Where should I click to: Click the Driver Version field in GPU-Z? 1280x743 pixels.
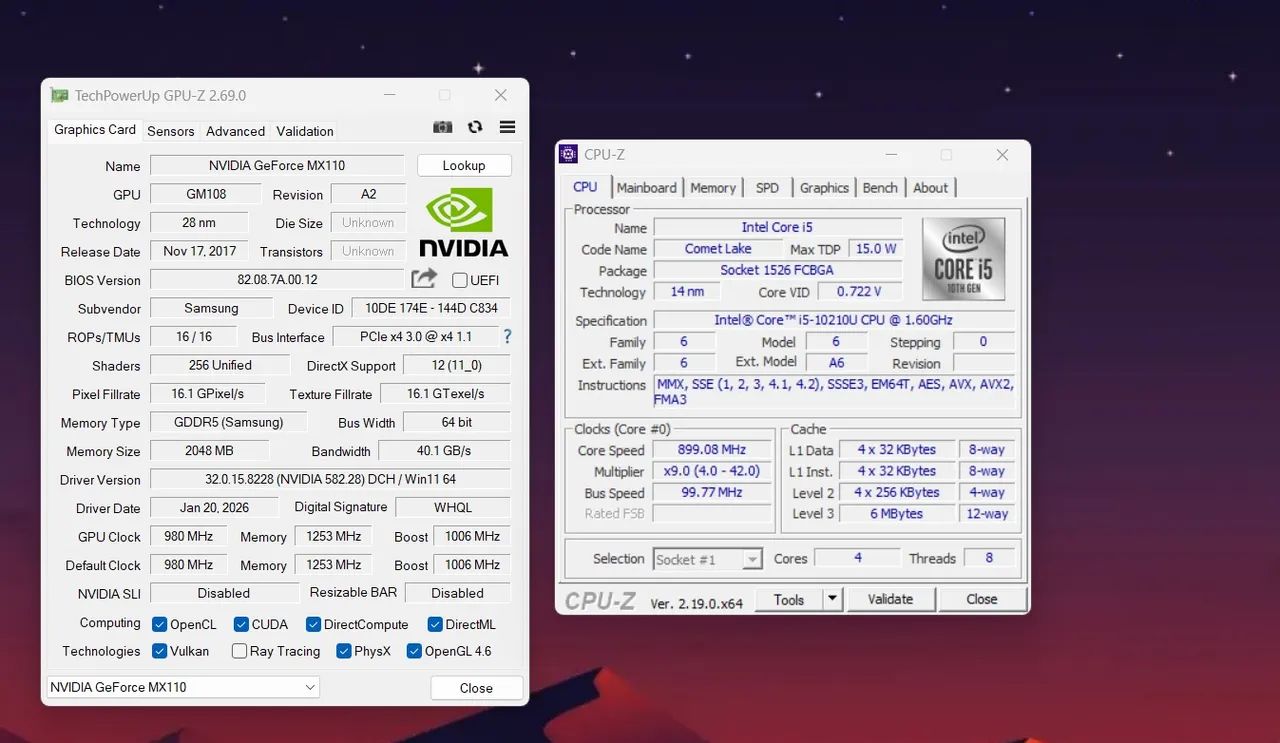330,479
